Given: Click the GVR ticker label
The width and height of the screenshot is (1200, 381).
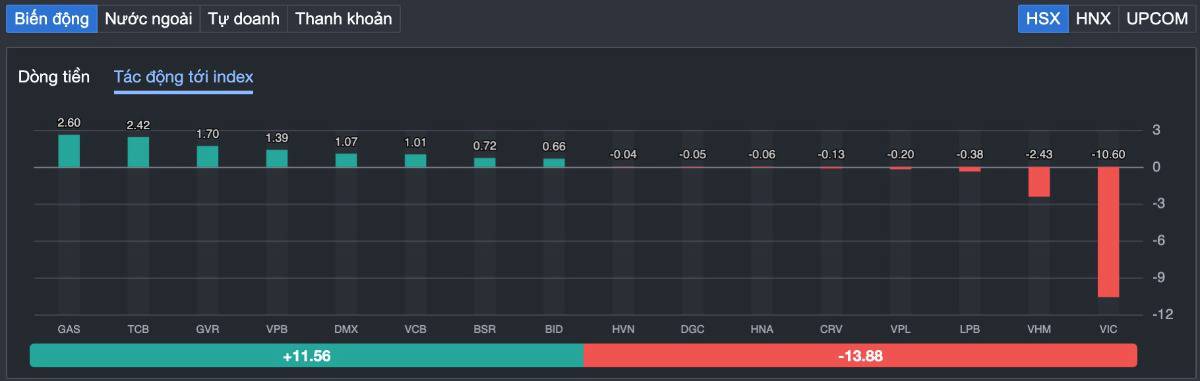Looking at the screenshot, I should (207, 329).
